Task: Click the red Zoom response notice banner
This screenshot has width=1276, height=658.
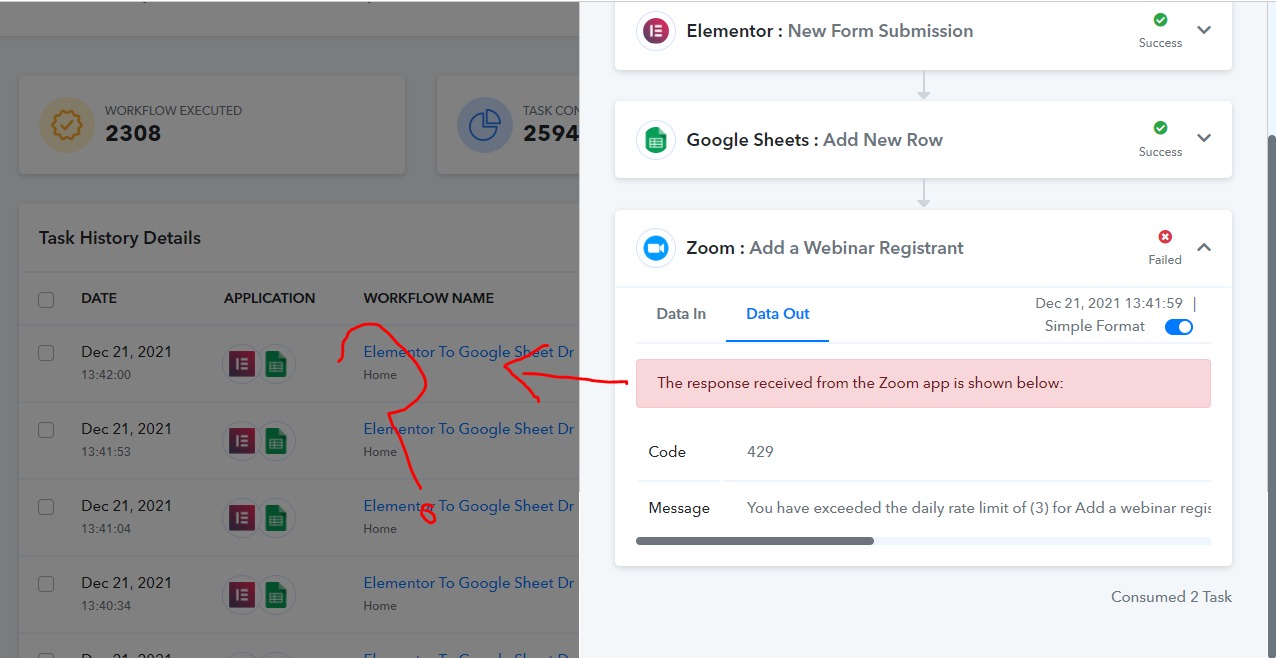Action: tap(923, 383)
